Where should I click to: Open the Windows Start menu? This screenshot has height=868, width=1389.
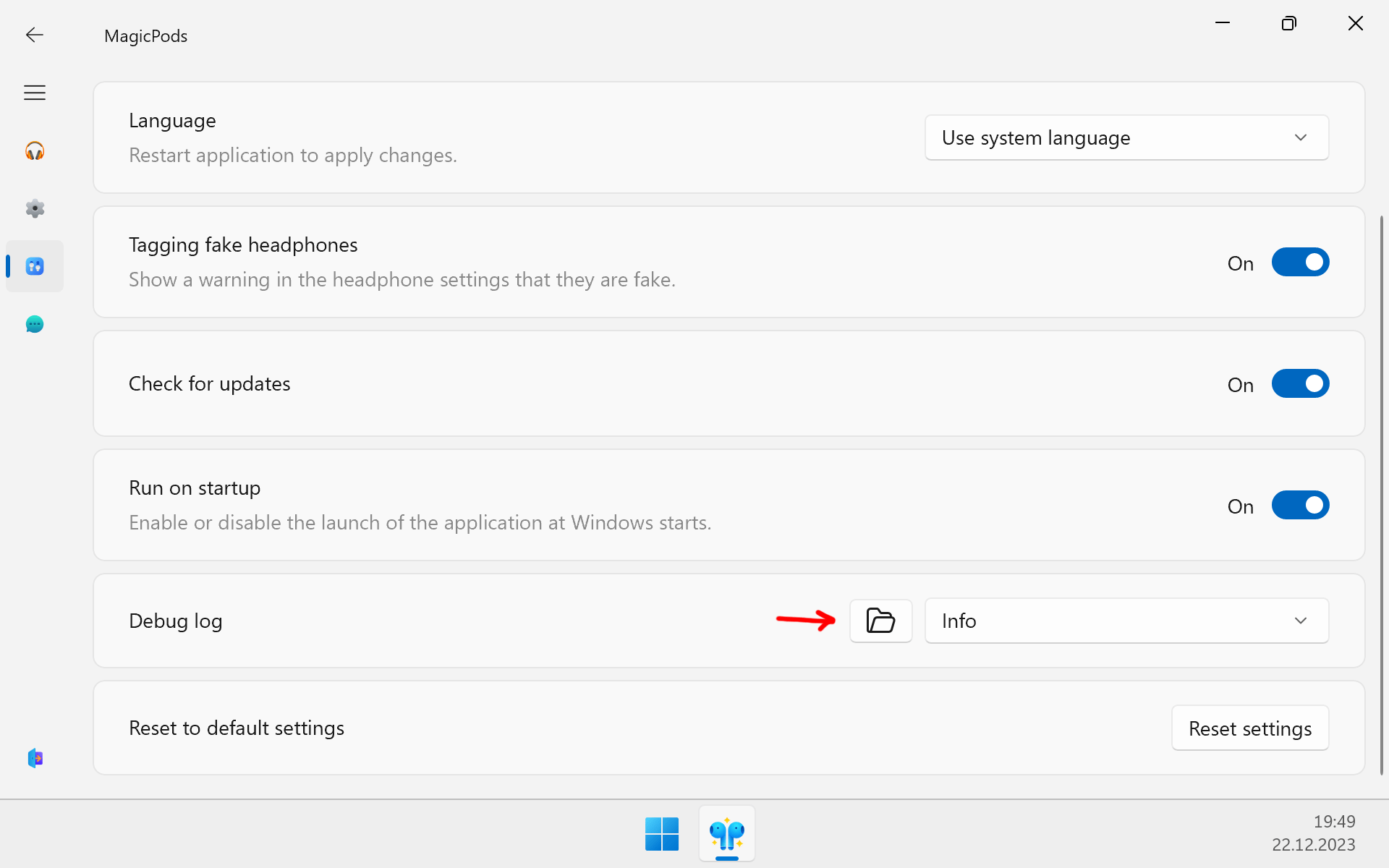click(x=661, y=834)
